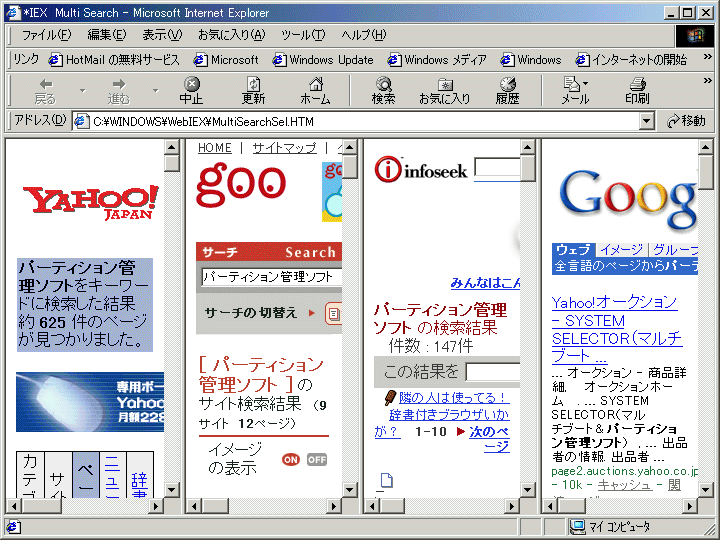The width and height of the screenshot is (720, 540).
Task: Show the 履歴 history panel
Action: click(x=507, y=91)
